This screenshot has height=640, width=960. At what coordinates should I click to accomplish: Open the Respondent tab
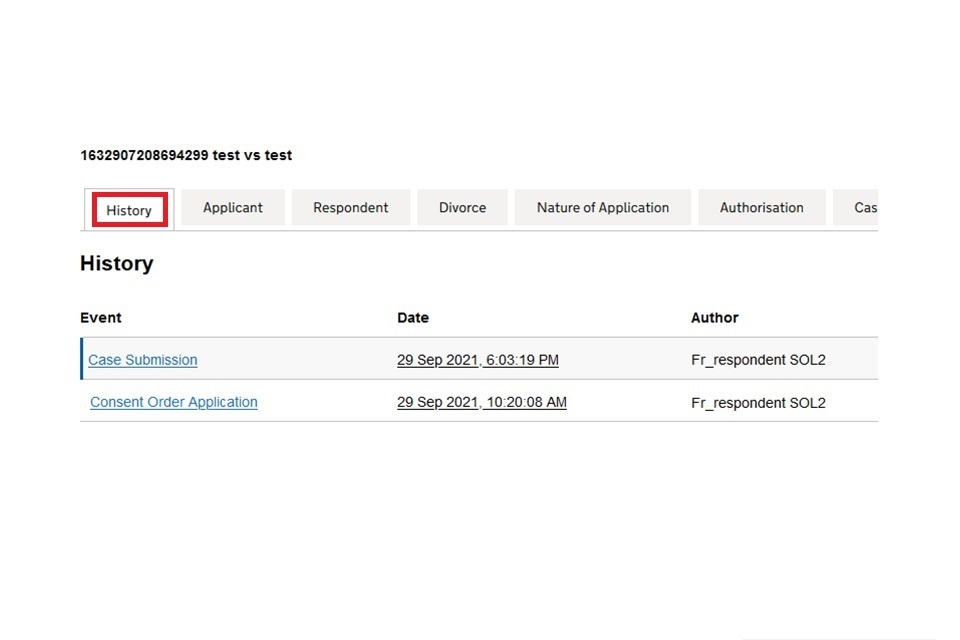pyautogui.click(x=350, y=208)
